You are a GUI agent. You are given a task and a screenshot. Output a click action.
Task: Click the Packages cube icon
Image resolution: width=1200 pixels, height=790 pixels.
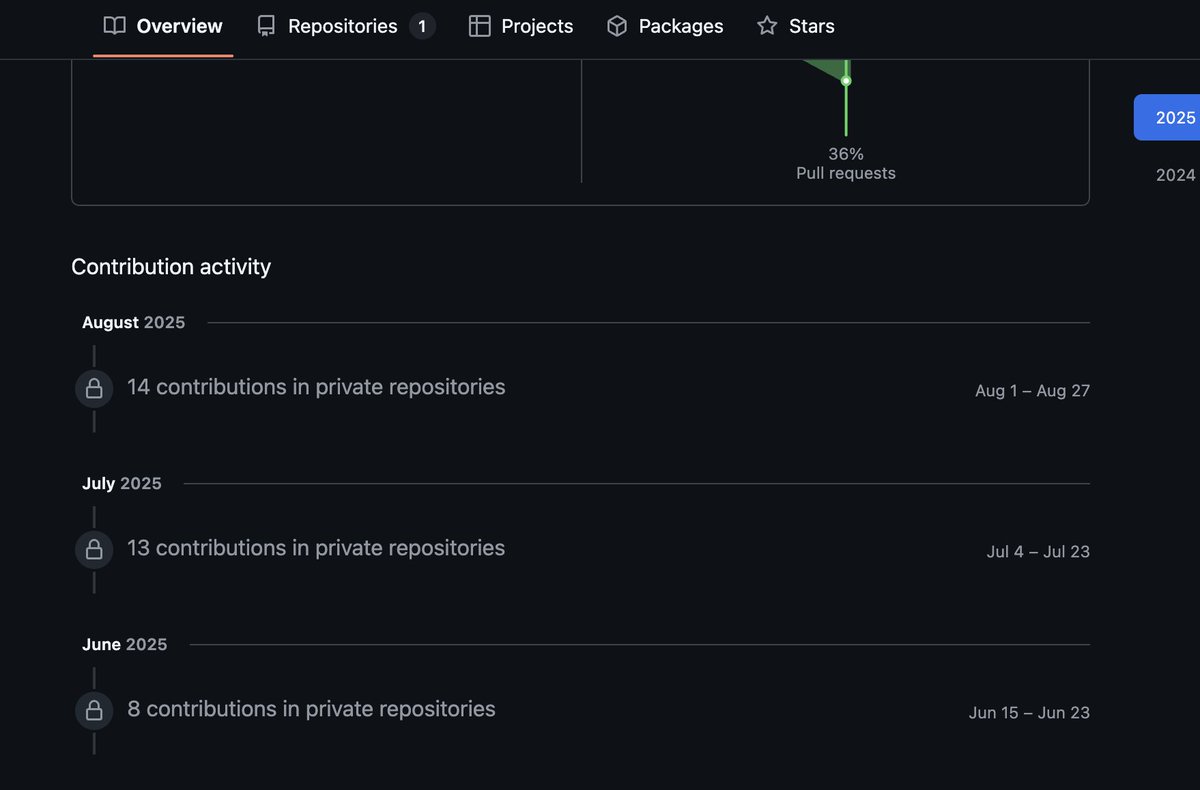(617, 26)
